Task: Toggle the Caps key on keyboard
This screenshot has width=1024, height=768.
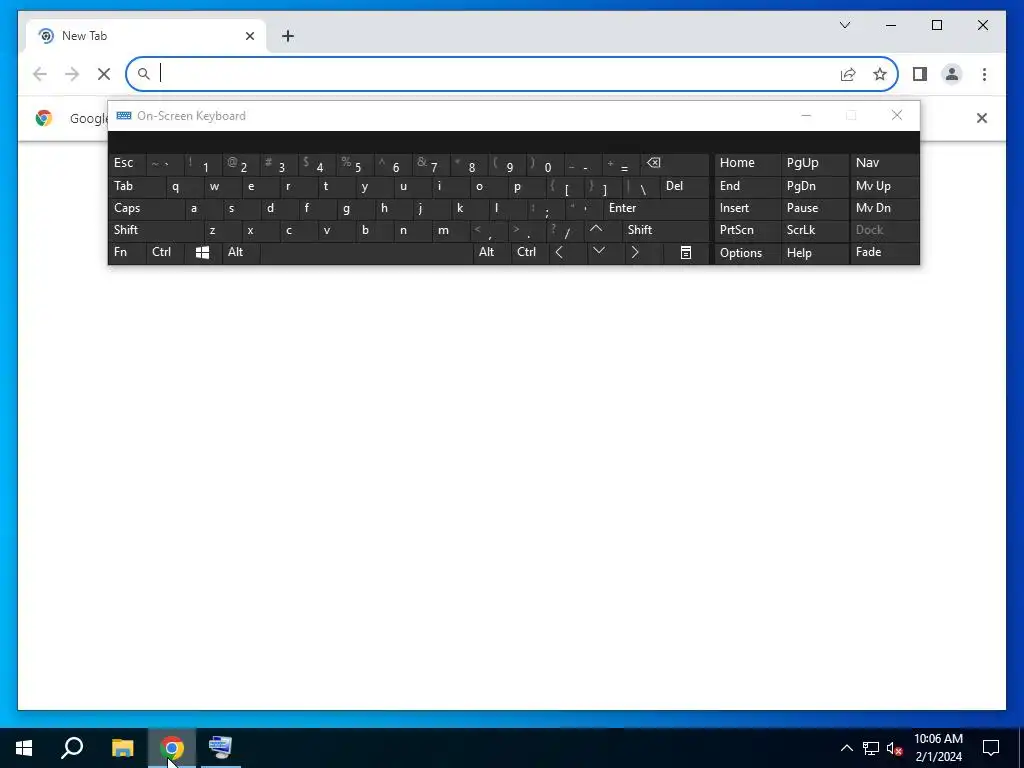Action: 146,208
